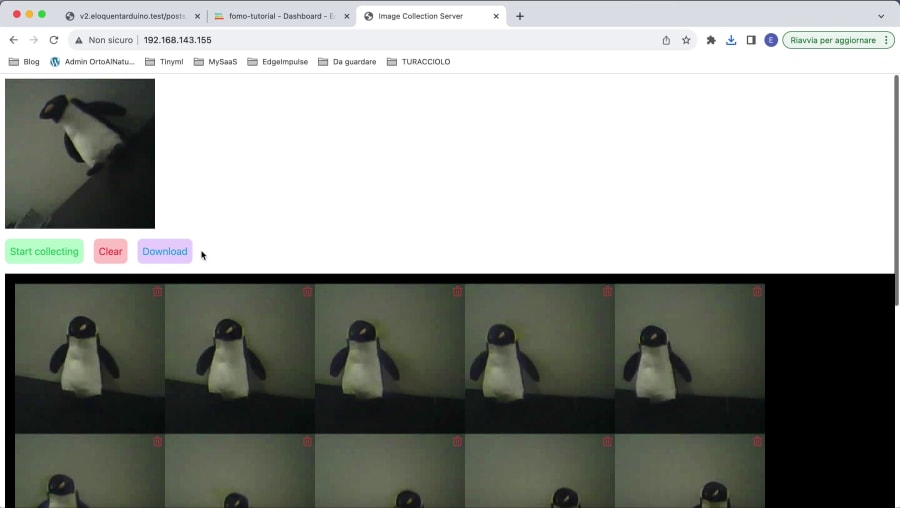Click the page vertical scrollbar
Viewport: 900px width, 508px height.
tap(897, 189)
